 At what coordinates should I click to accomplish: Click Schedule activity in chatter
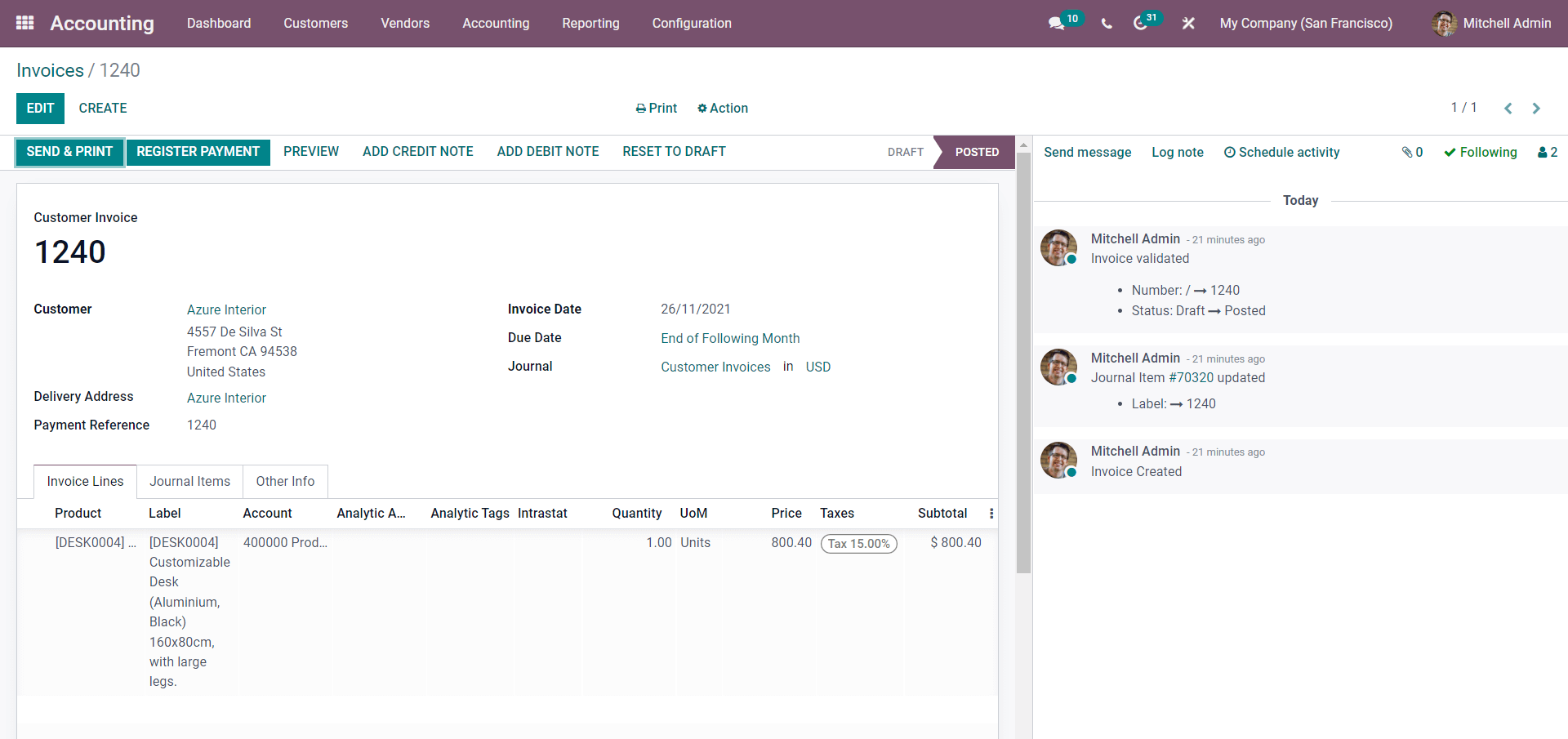coord(1281,153)
